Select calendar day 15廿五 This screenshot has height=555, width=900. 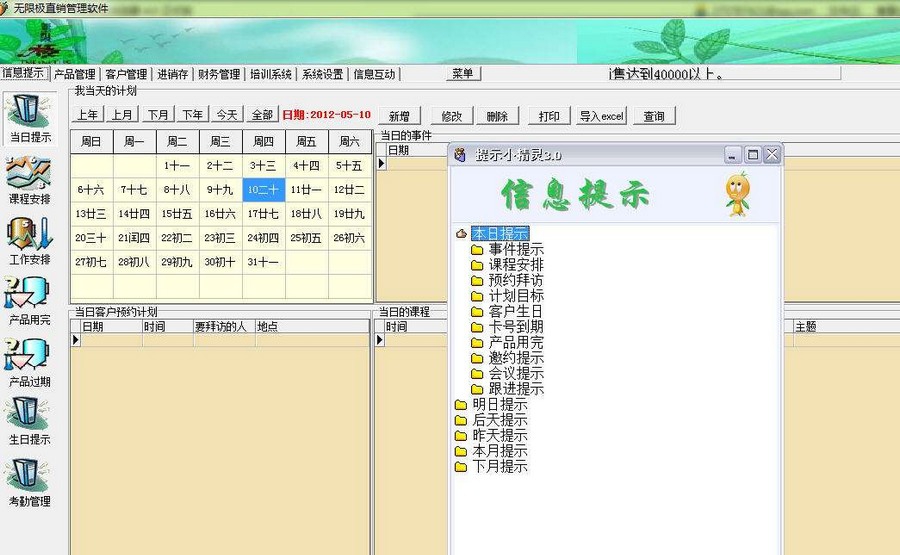(177, 214)
